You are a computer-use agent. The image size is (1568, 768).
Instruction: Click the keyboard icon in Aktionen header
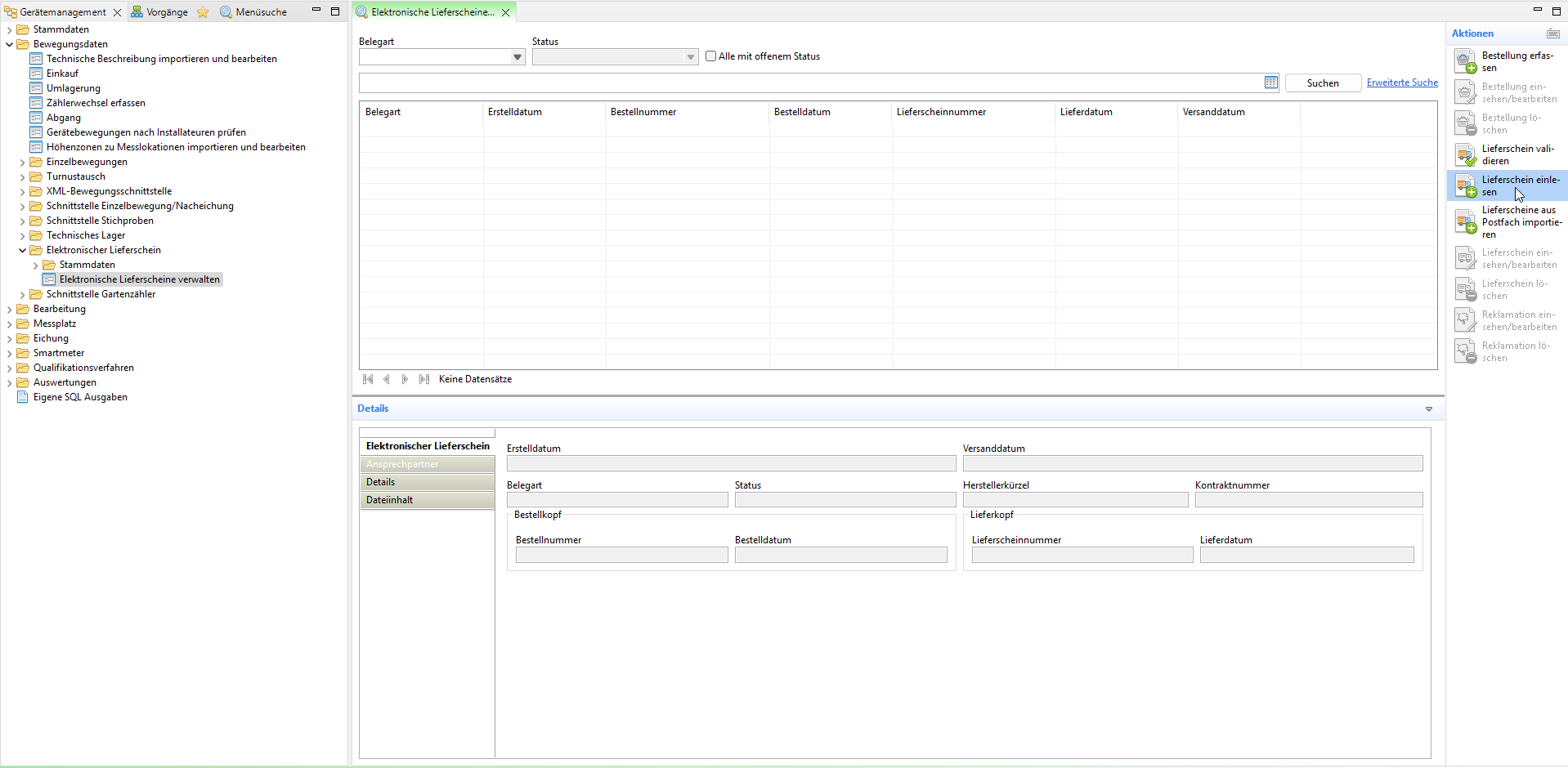click(1552, 33)
